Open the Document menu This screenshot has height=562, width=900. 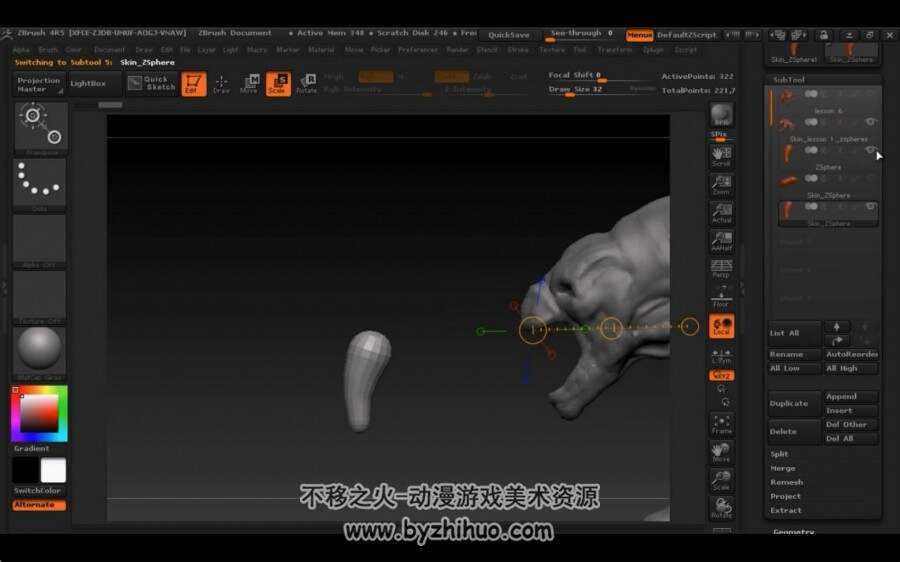109,50
